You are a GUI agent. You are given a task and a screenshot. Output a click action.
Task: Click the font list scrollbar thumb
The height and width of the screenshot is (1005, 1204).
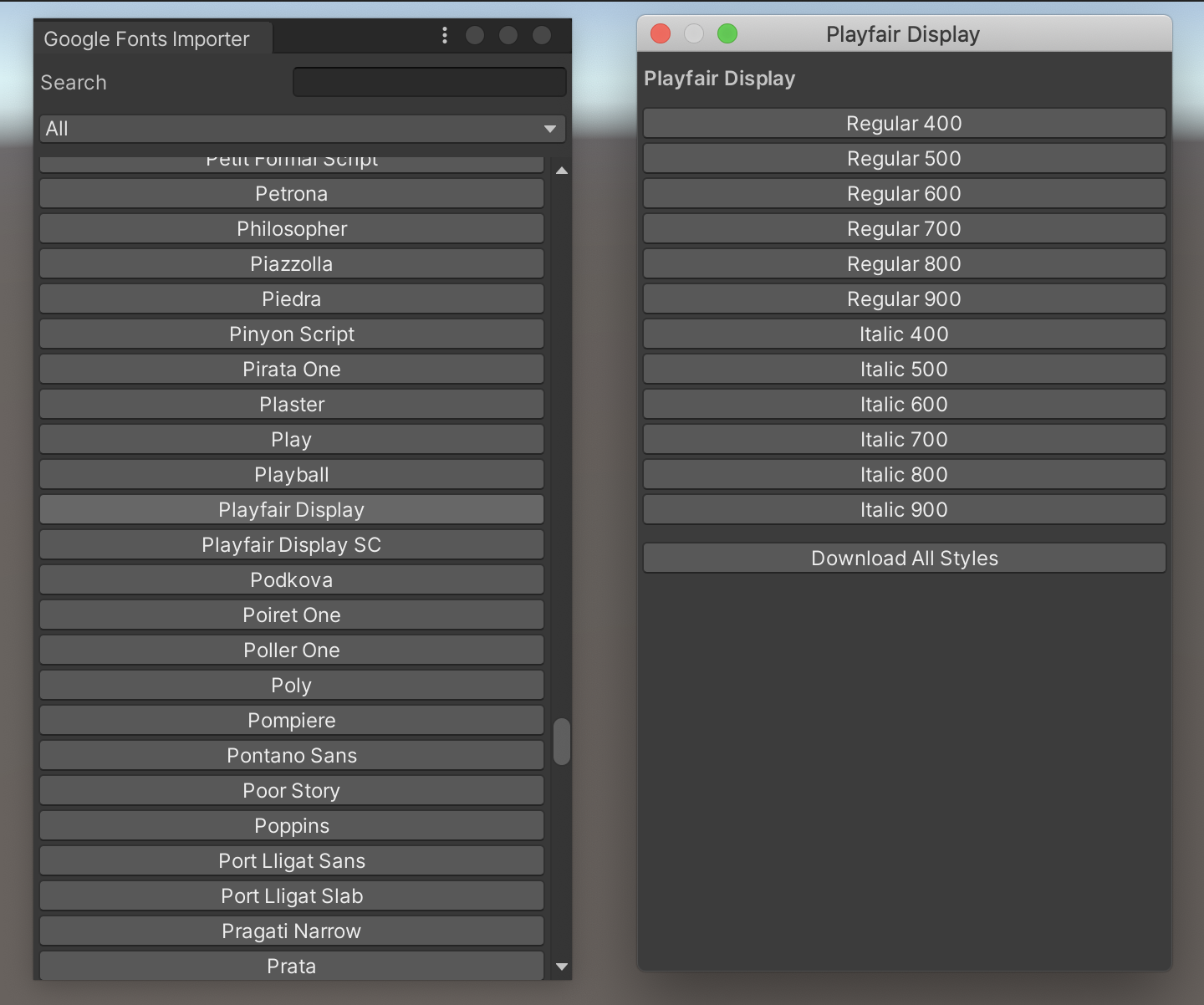[562, 742]
